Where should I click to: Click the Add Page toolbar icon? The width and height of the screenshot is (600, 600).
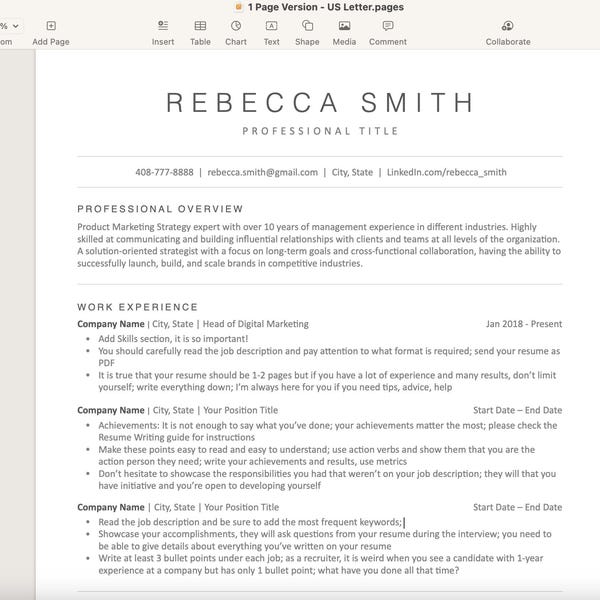51,26
